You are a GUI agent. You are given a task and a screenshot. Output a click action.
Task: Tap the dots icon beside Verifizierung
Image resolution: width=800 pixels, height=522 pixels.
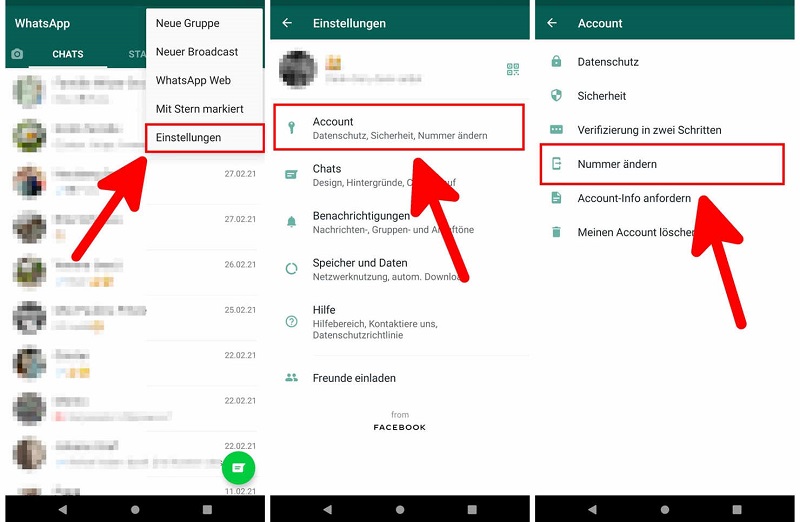tap(556, 130)
